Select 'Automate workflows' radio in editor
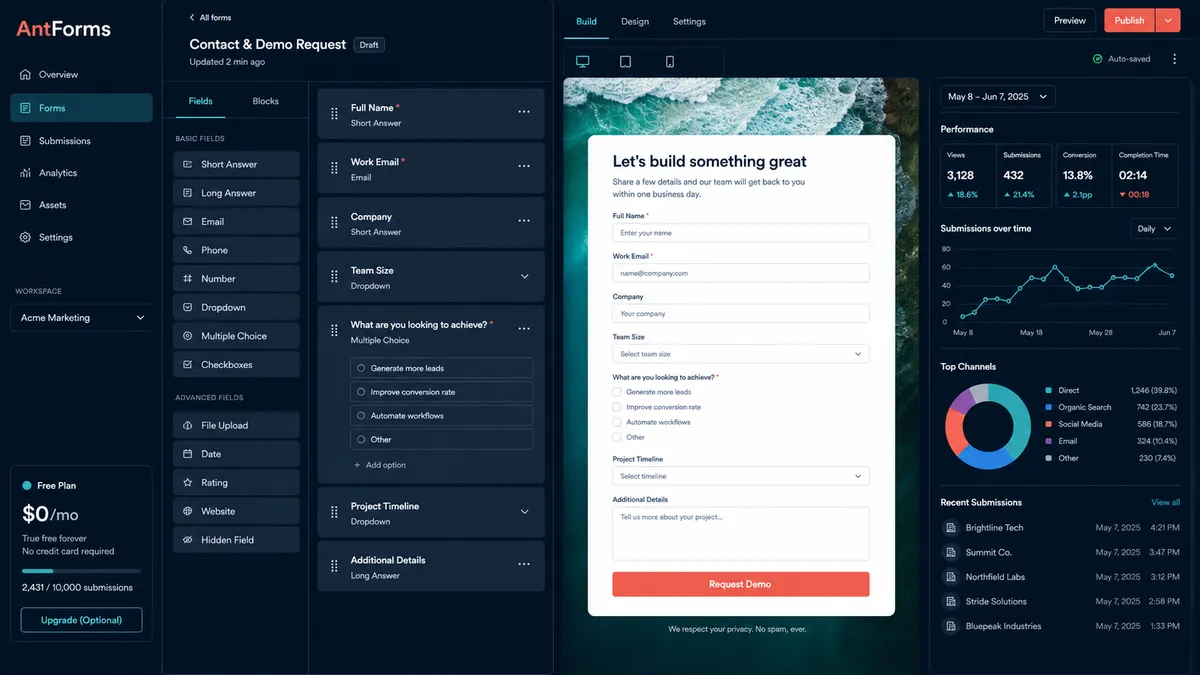Image resolution: width=1200 pixels, height=675 pixels. (361, 416)
